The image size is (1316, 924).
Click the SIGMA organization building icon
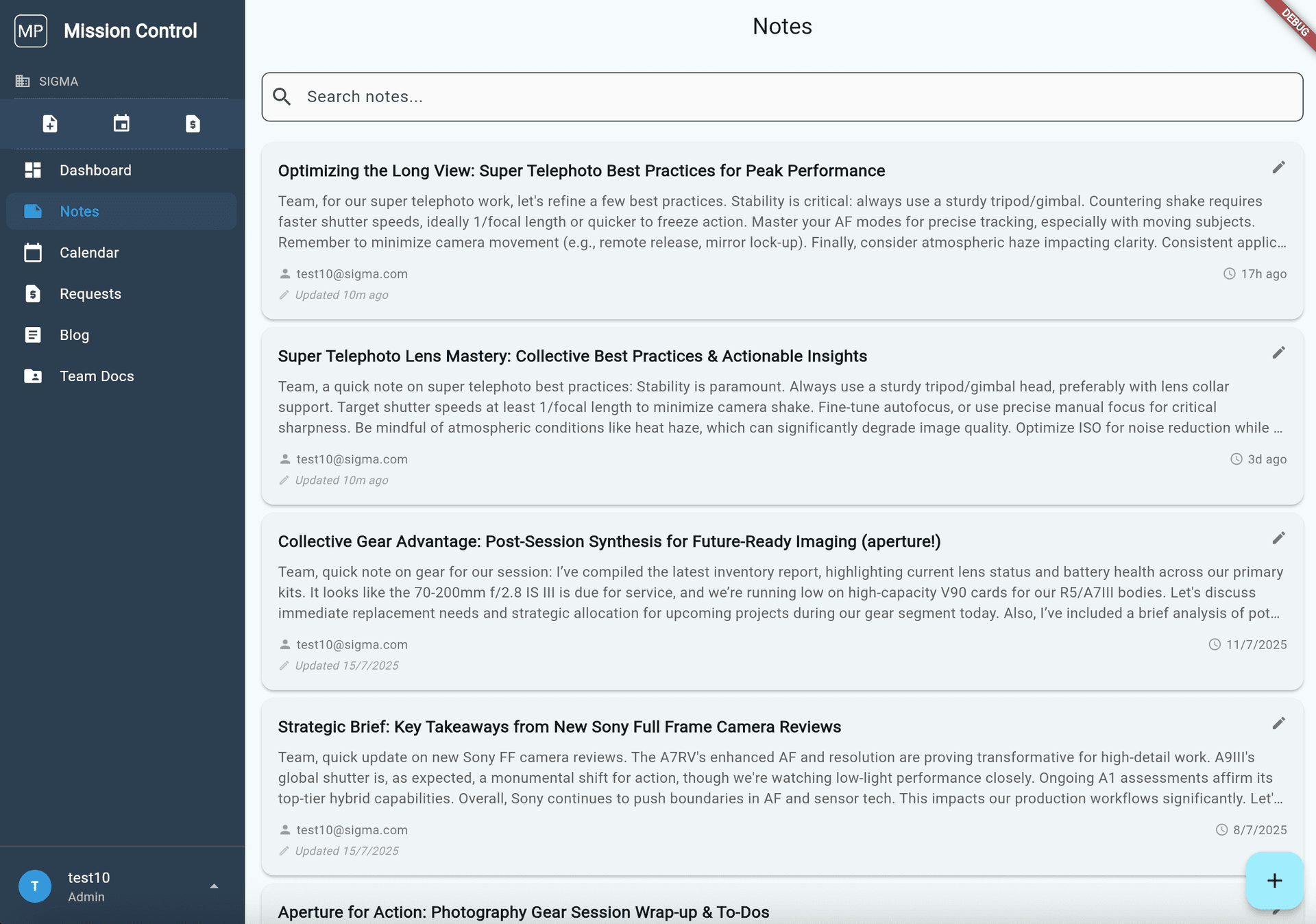point(23,81)
